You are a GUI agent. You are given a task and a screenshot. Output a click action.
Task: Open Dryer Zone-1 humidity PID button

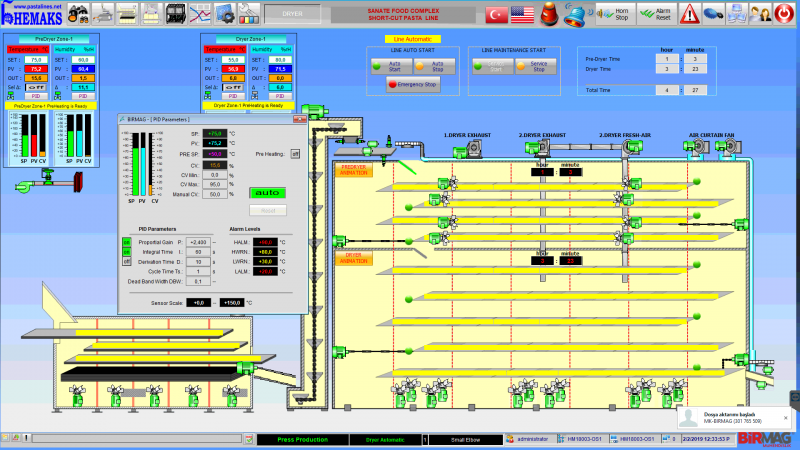[x=280, y=96]
